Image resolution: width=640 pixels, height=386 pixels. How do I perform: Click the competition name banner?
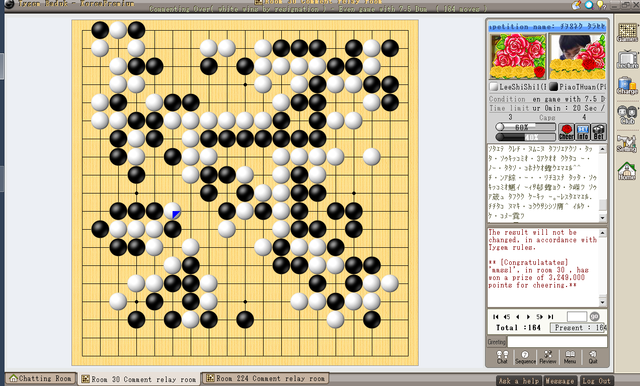click(547, 27)
